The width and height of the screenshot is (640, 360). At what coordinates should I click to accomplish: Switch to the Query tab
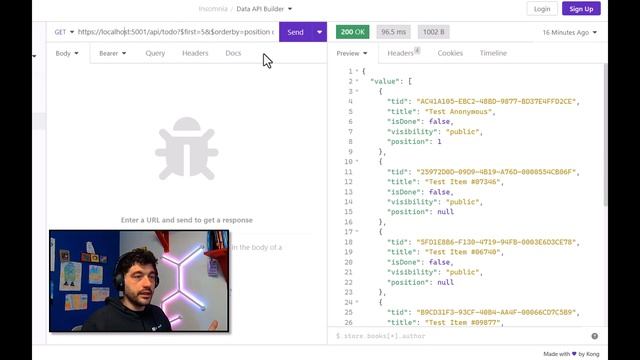tap(155, 53)
